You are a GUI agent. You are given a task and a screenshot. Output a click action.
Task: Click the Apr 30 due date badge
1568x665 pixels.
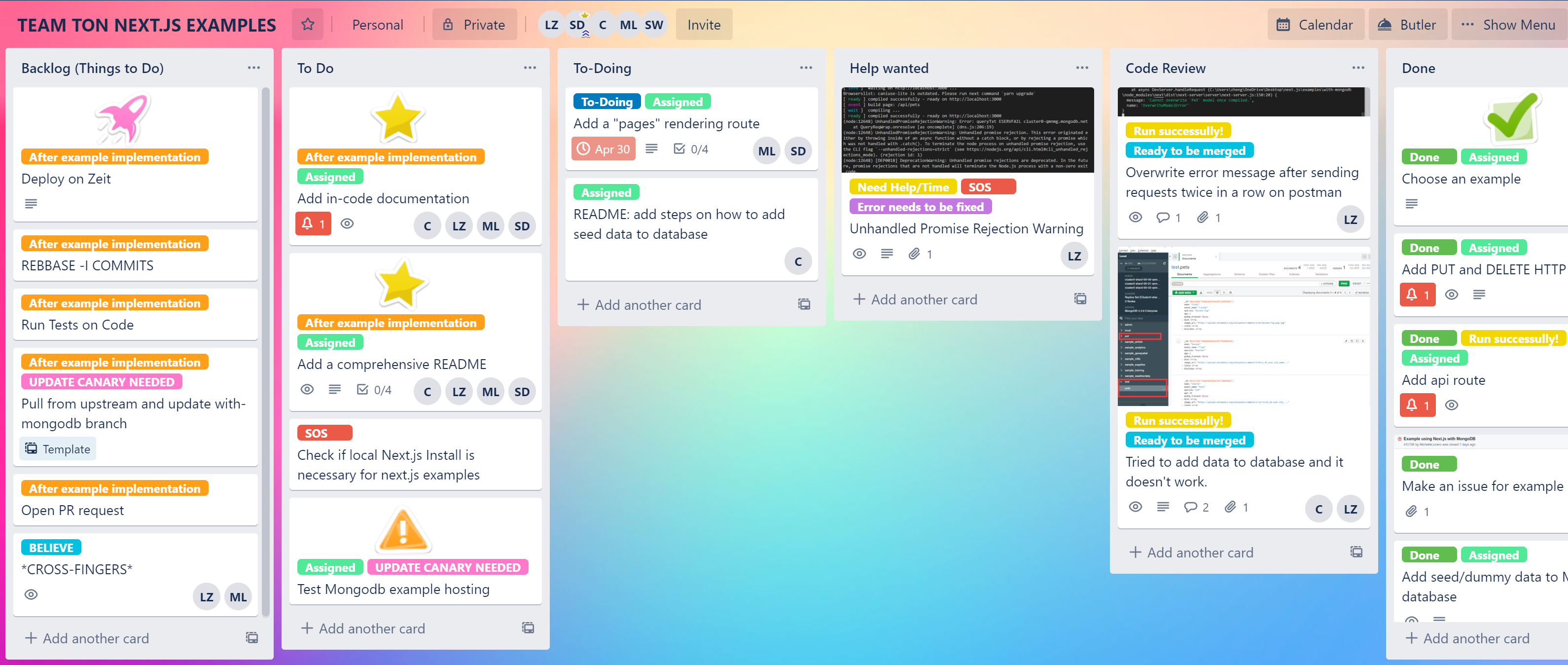coord(603,149)
